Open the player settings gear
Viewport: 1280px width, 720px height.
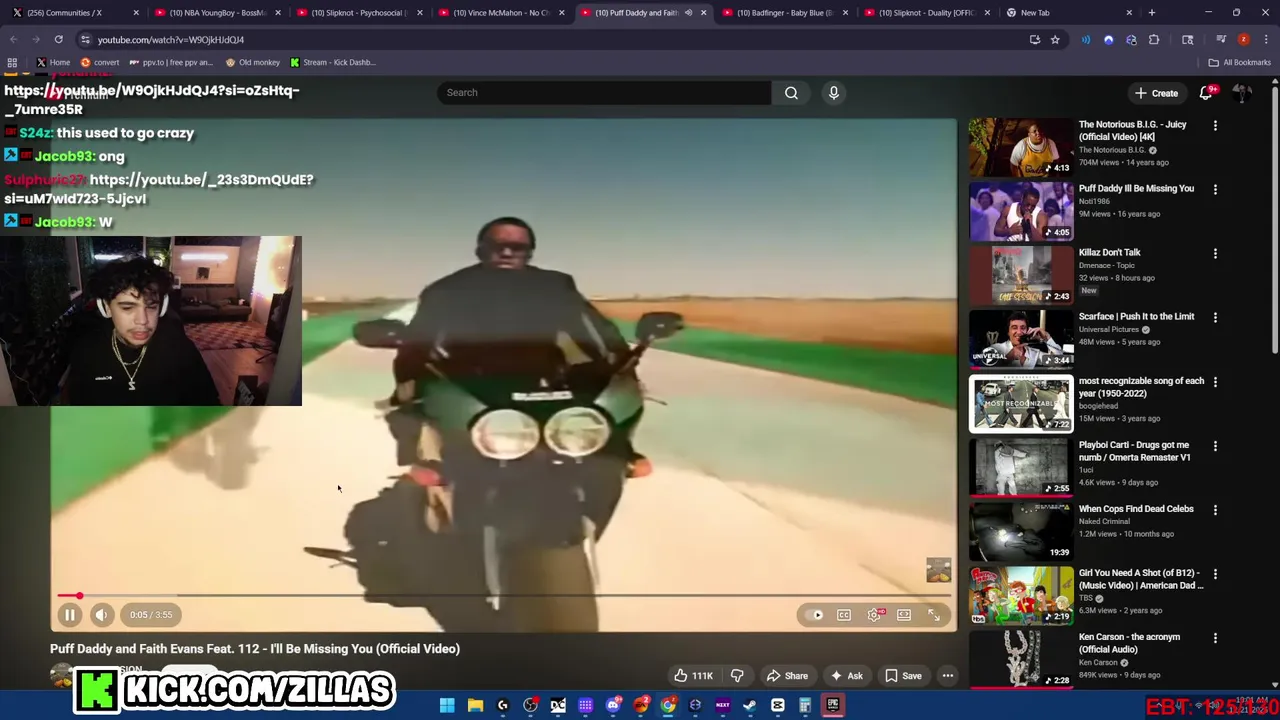(875, 615)
